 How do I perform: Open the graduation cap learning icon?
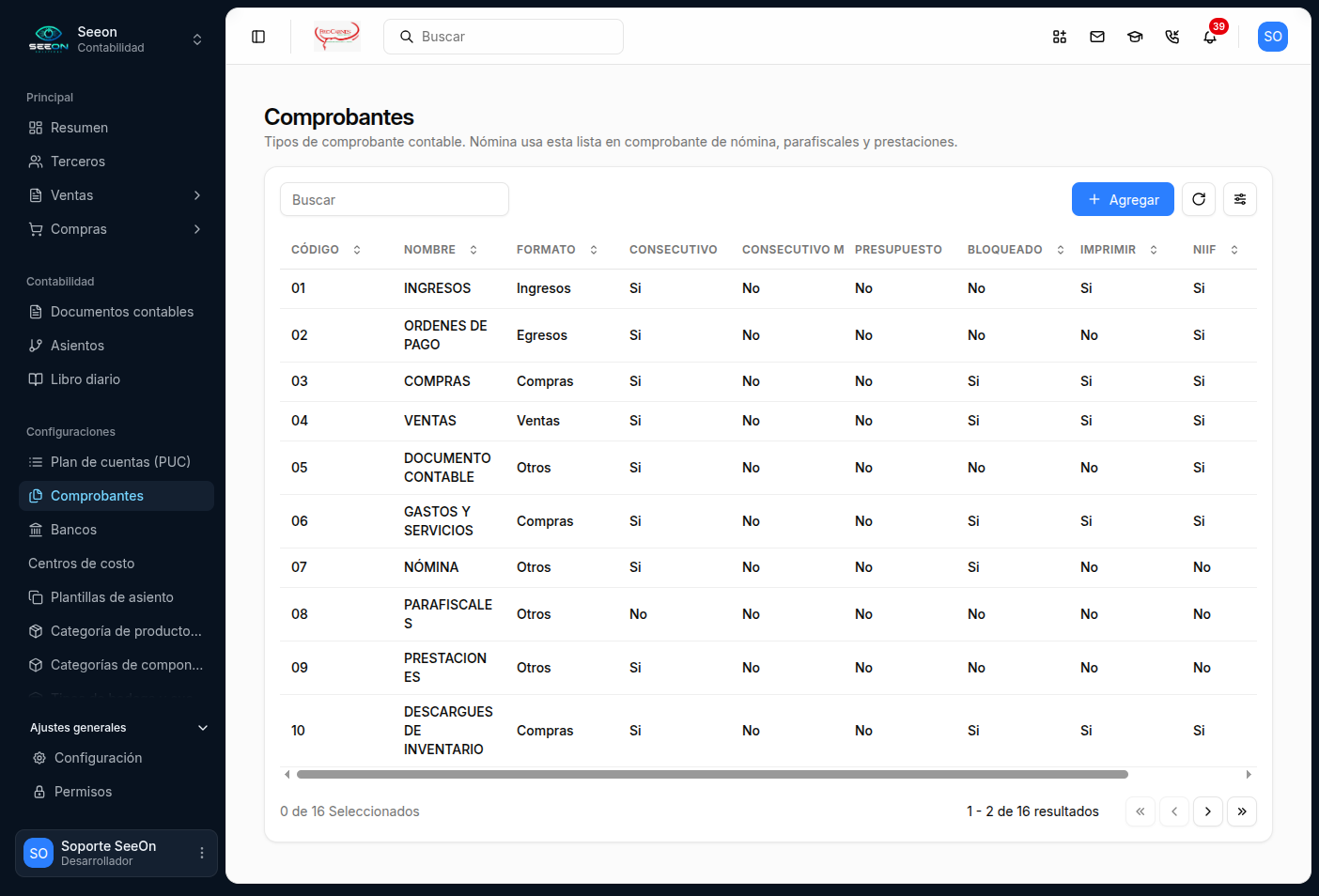(1135, 37)
